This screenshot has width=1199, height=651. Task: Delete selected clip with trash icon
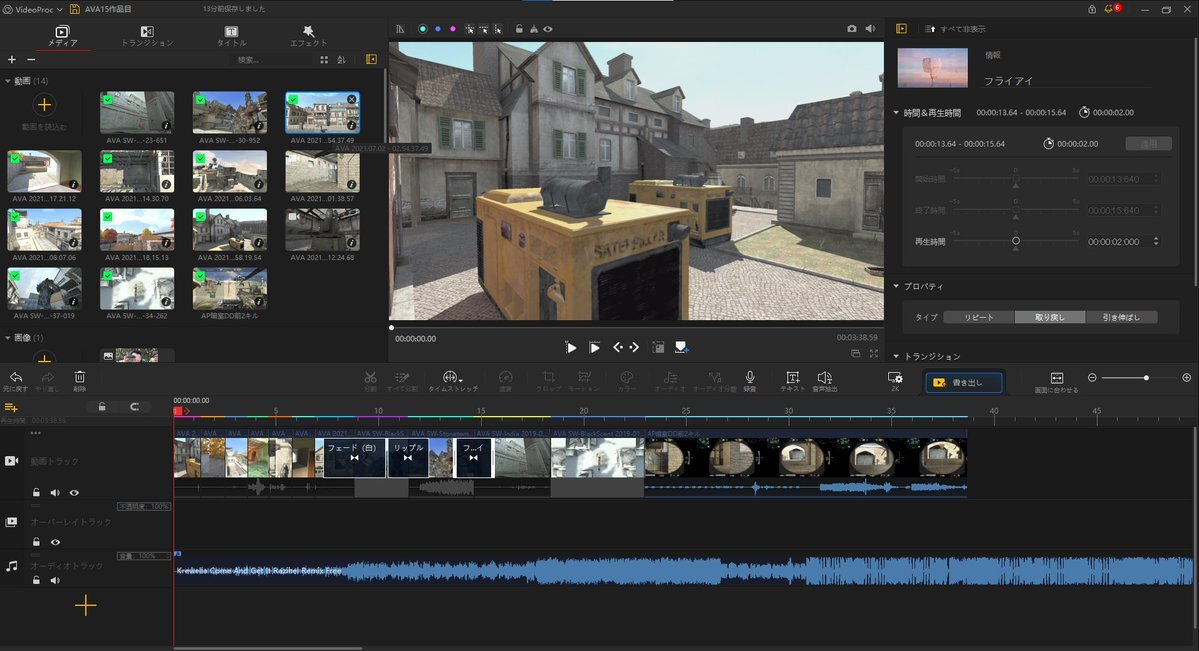pyautogui.click(x=80, y=380)
